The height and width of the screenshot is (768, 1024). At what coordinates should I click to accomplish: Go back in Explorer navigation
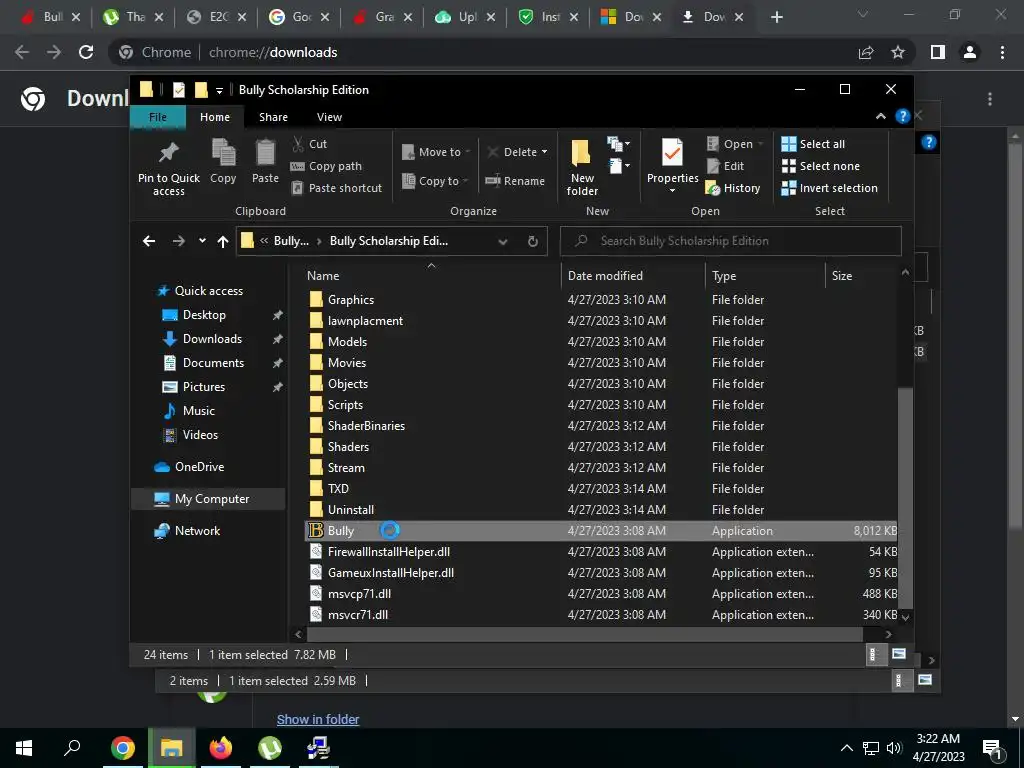click(149, 241)
